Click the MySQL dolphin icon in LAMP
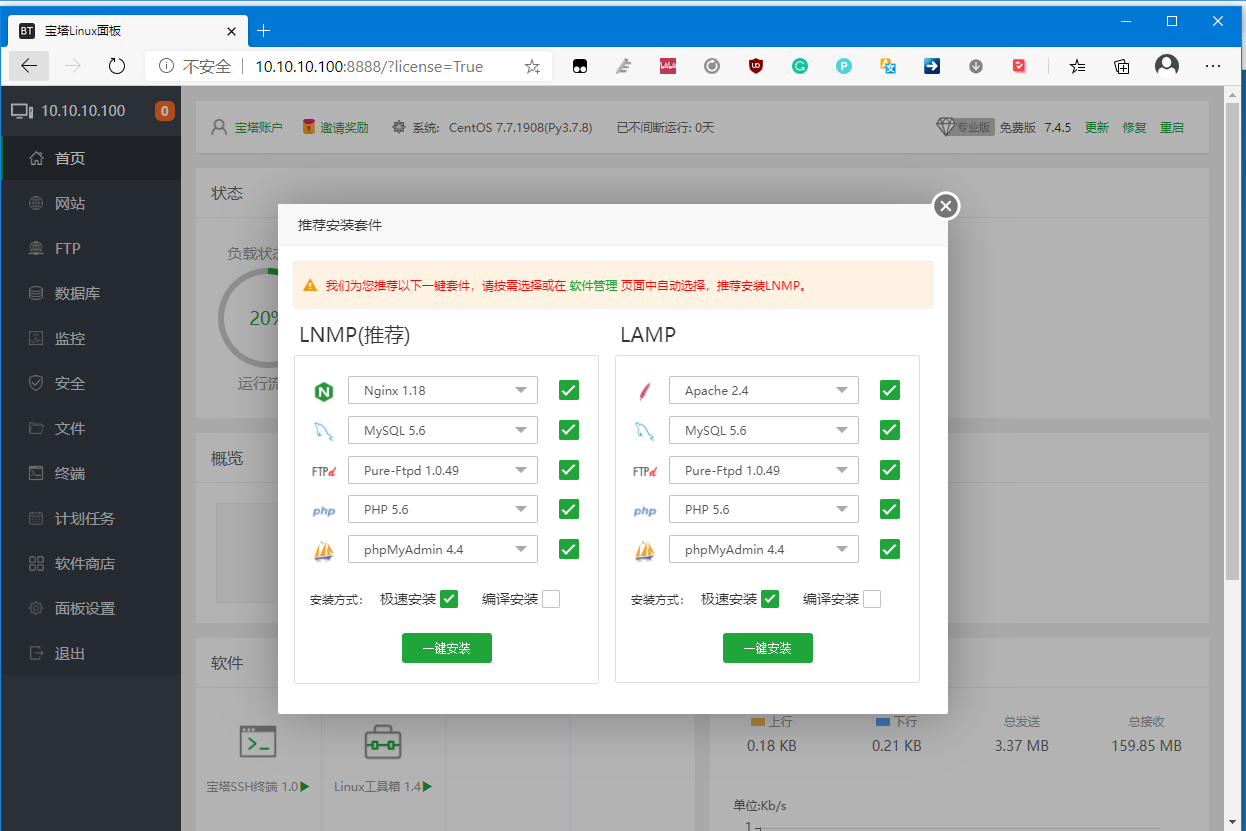Image resolution: width=1246 pixels, height=831 pixels. (644, 431)
